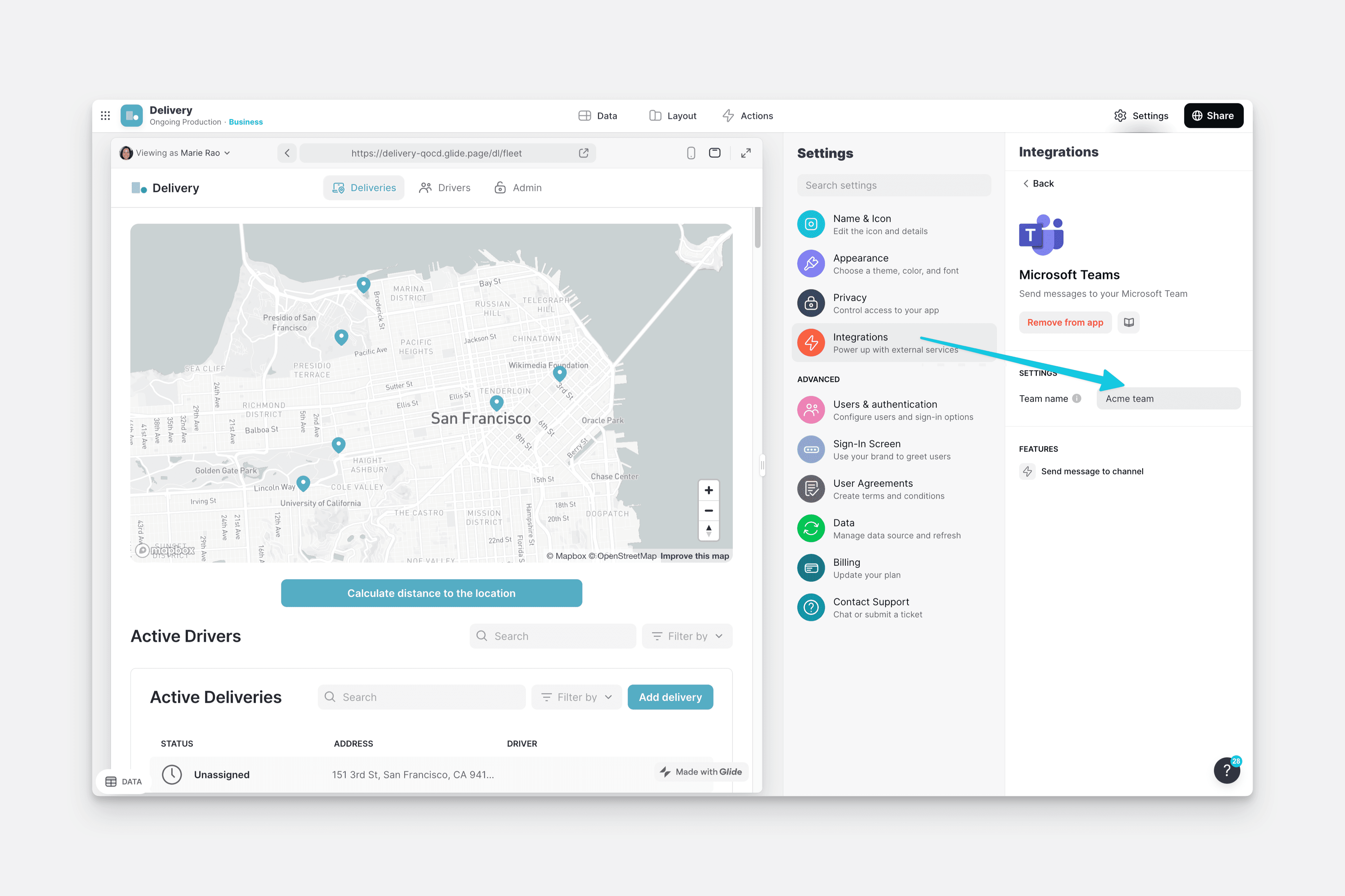Open Contact Support
The image size is (1345, 896).
click(x=894, y=607)
